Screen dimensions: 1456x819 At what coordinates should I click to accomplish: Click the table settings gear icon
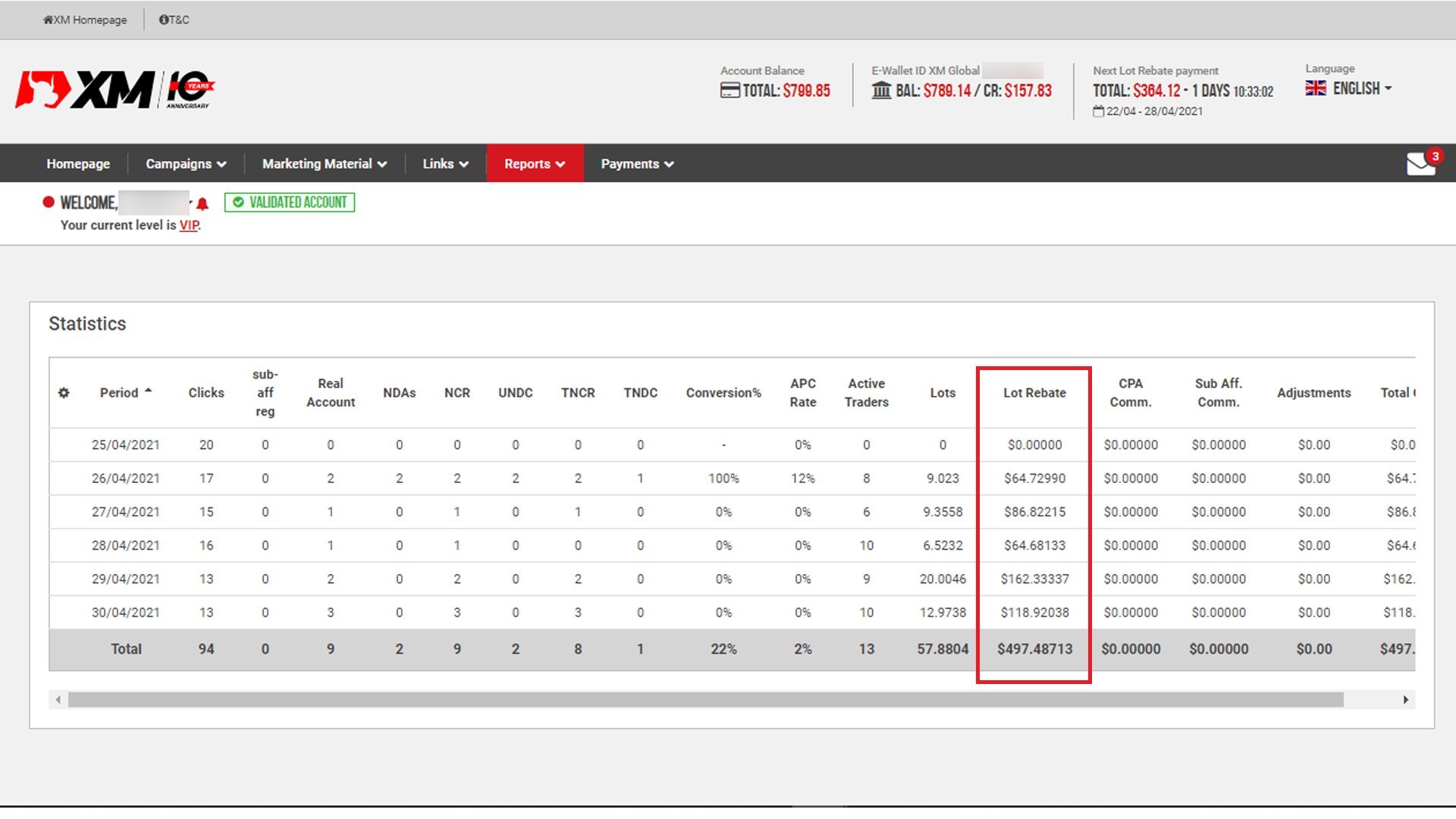[64, 393]
